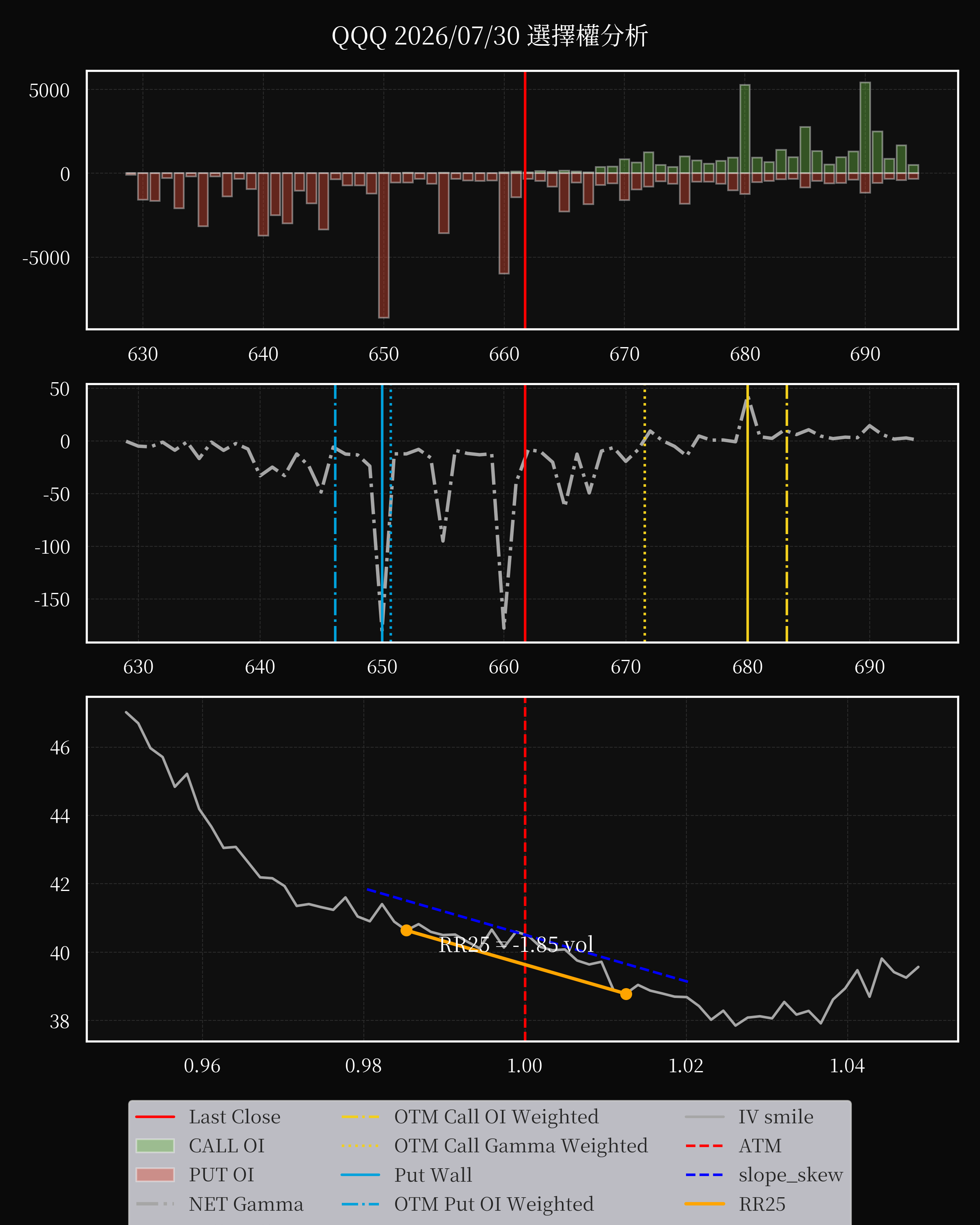Click the tallest put bar at strike 650

click(384, 245)
